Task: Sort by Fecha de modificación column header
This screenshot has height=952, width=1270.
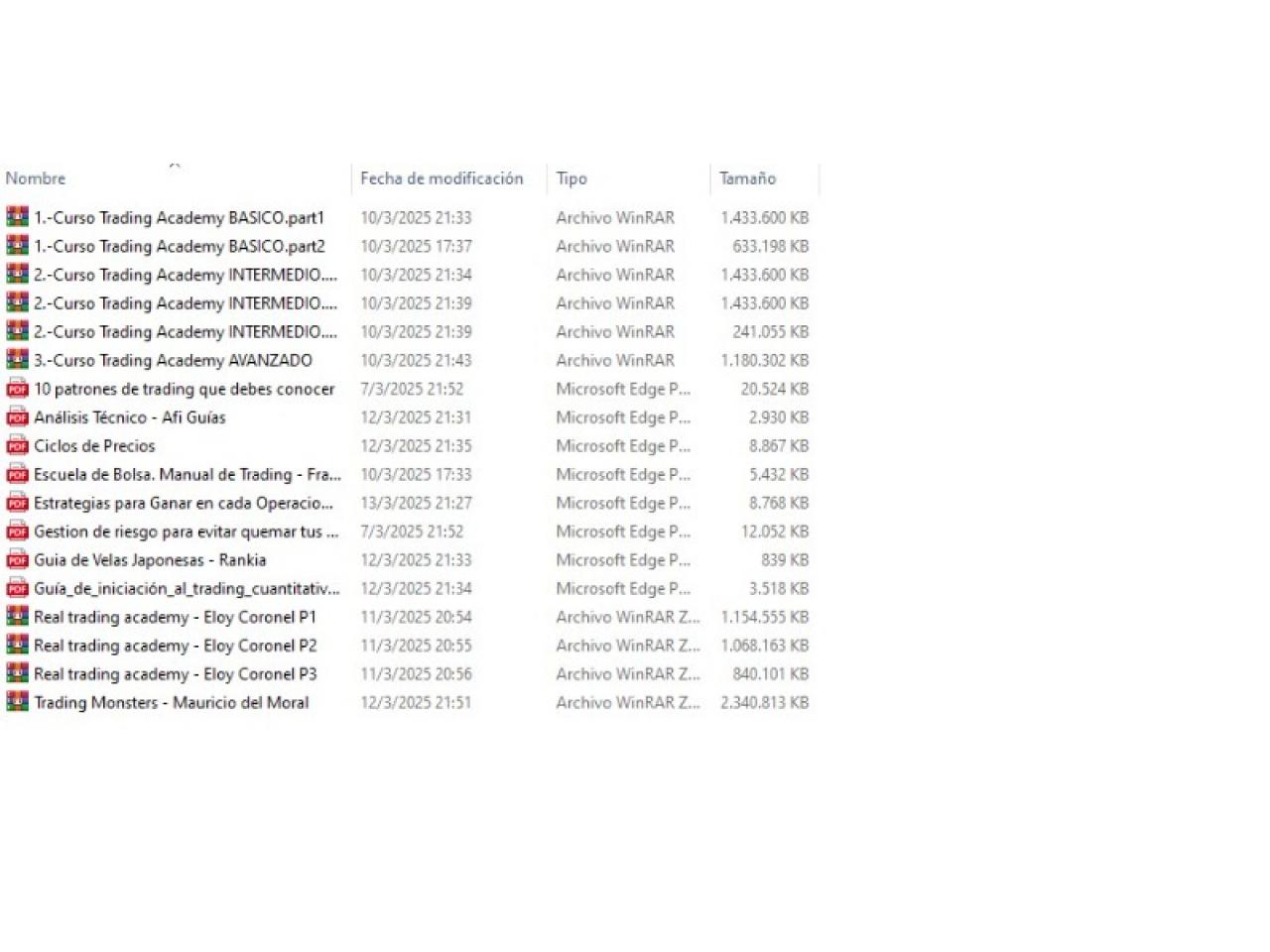Action: pos(442,178)
